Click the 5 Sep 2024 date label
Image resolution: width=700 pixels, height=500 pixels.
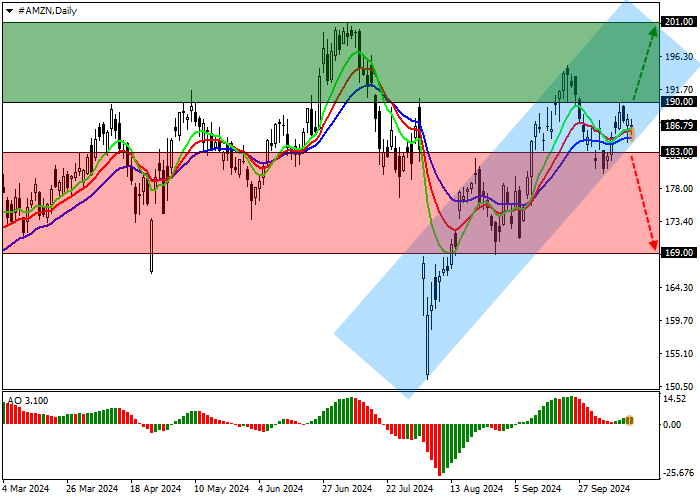point(537,489)
